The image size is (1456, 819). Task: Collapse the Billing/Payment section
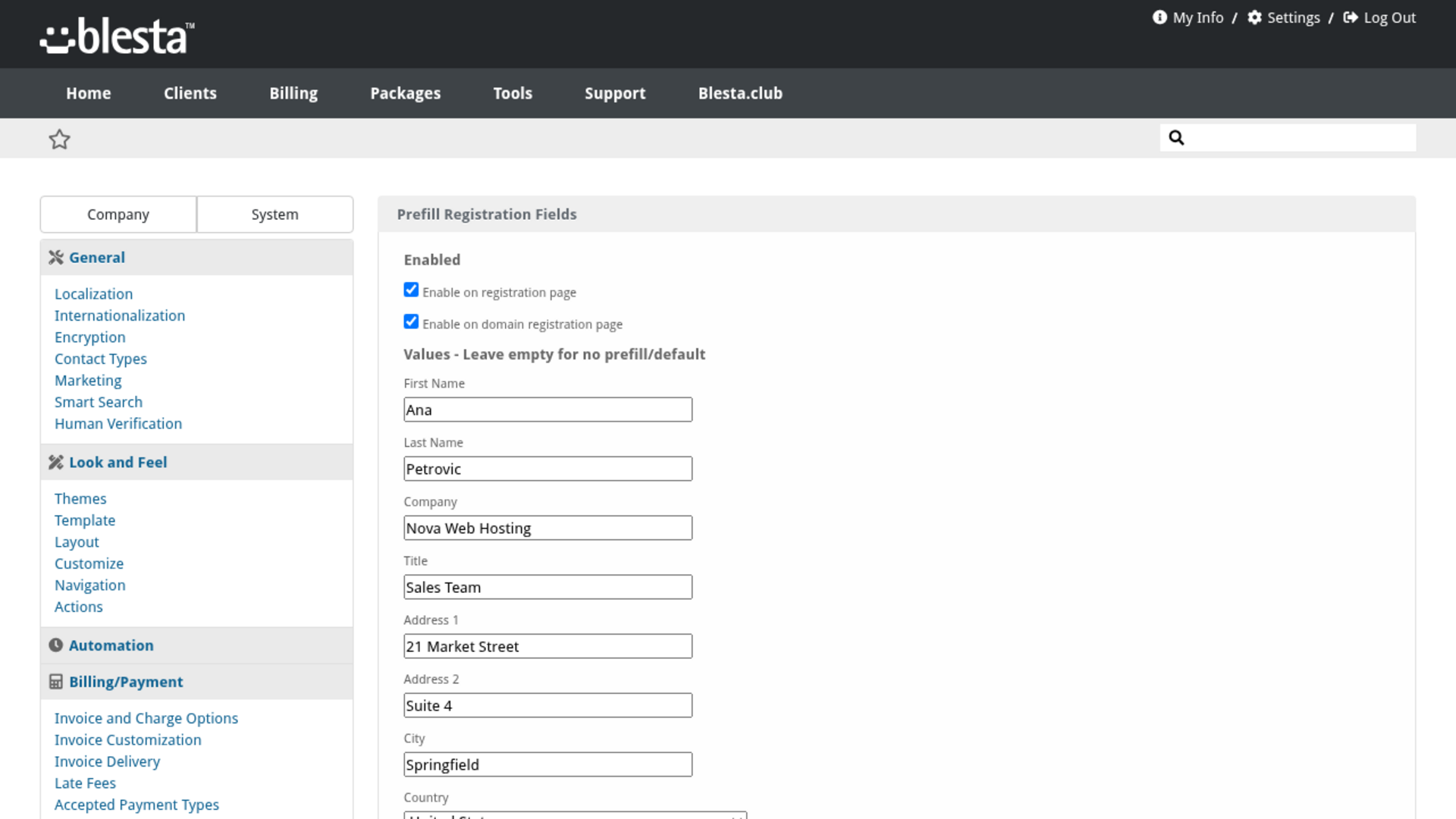coord(196,682)
